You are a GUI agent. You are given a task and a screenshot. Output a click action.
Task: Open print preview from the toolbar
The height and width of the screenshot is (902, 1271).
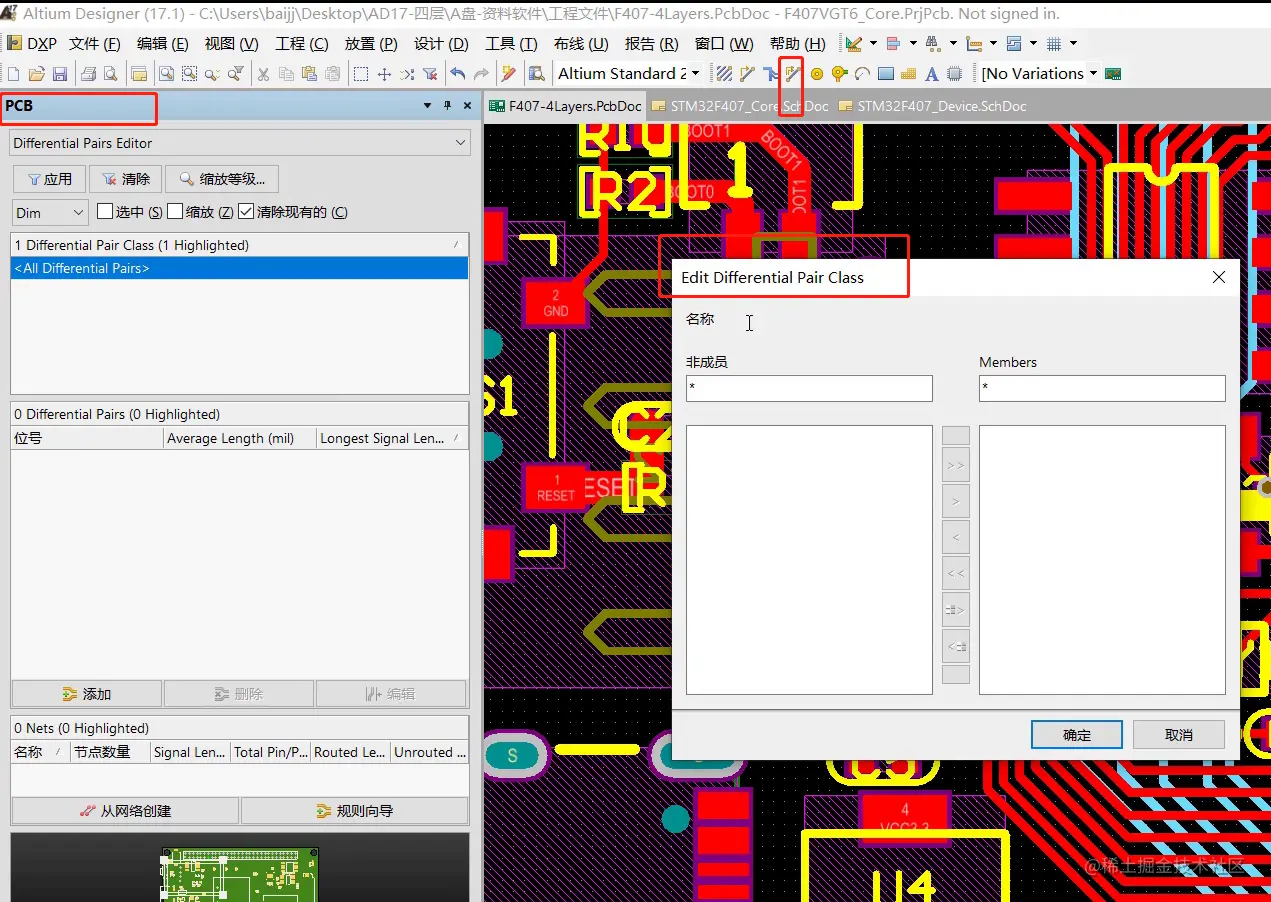110,74
